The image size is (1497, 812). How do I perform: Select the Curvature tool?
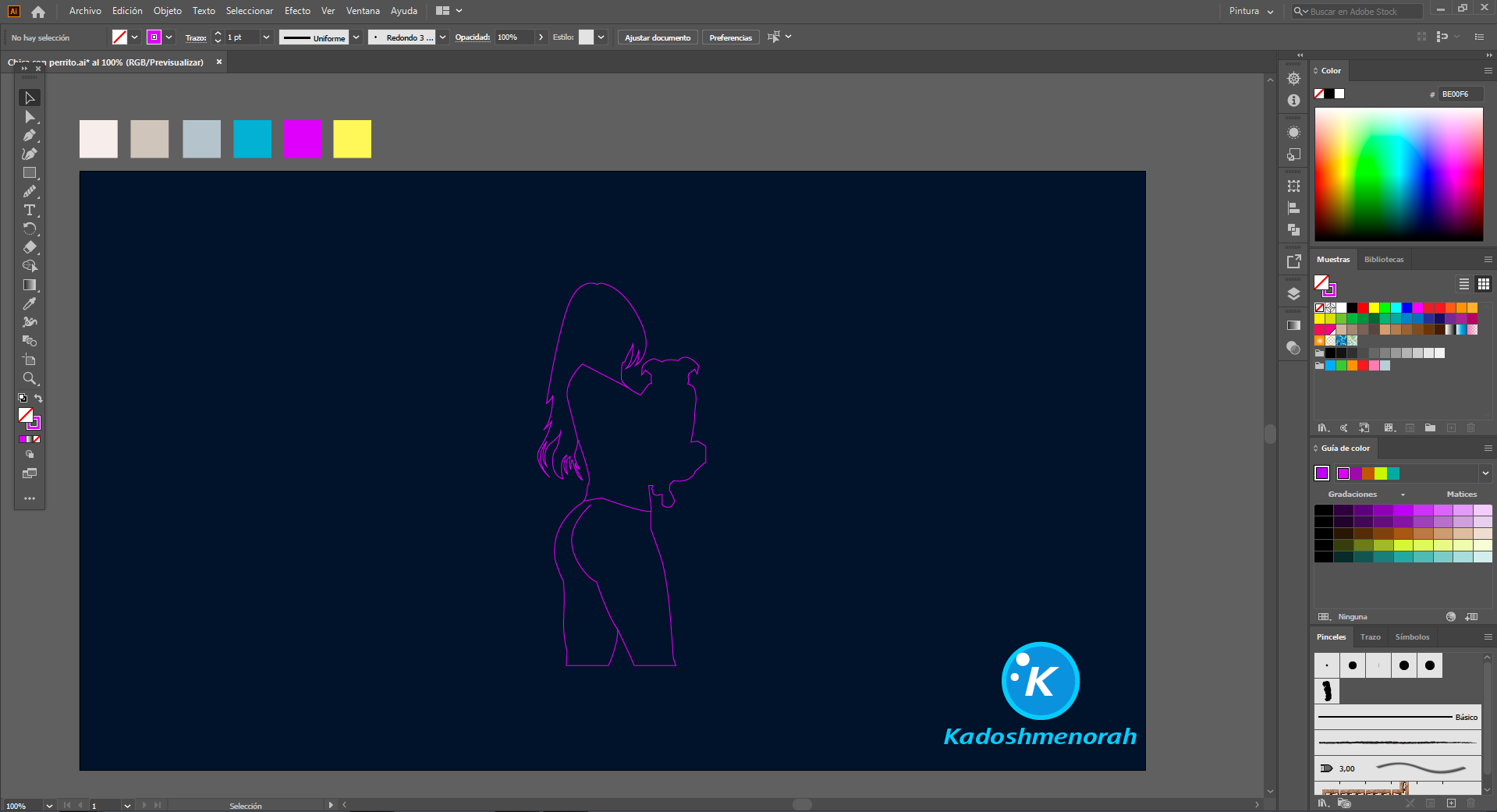click(30, 154)
